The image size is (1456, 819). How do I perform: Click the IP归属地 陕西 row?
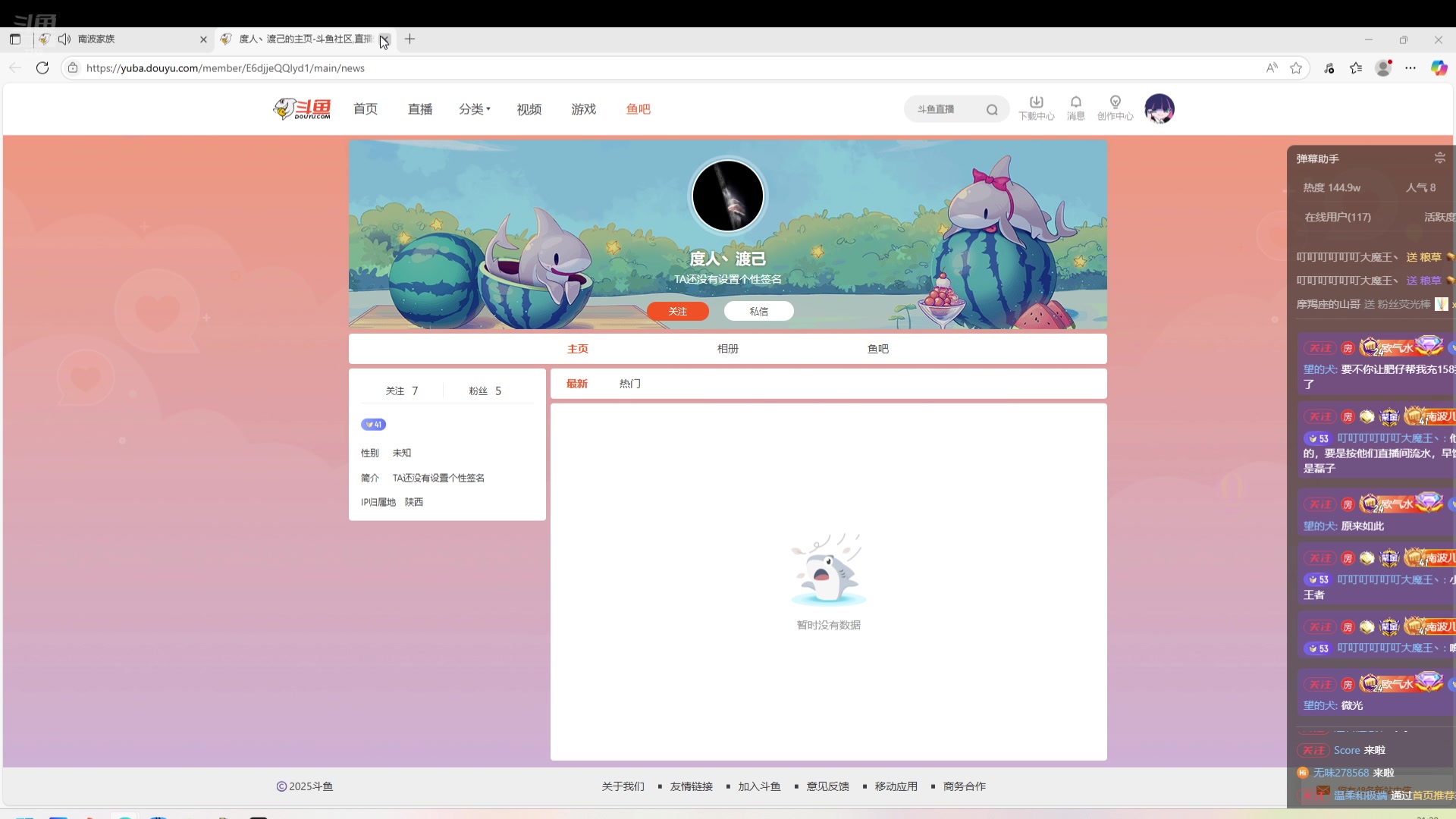click(392, 502)
